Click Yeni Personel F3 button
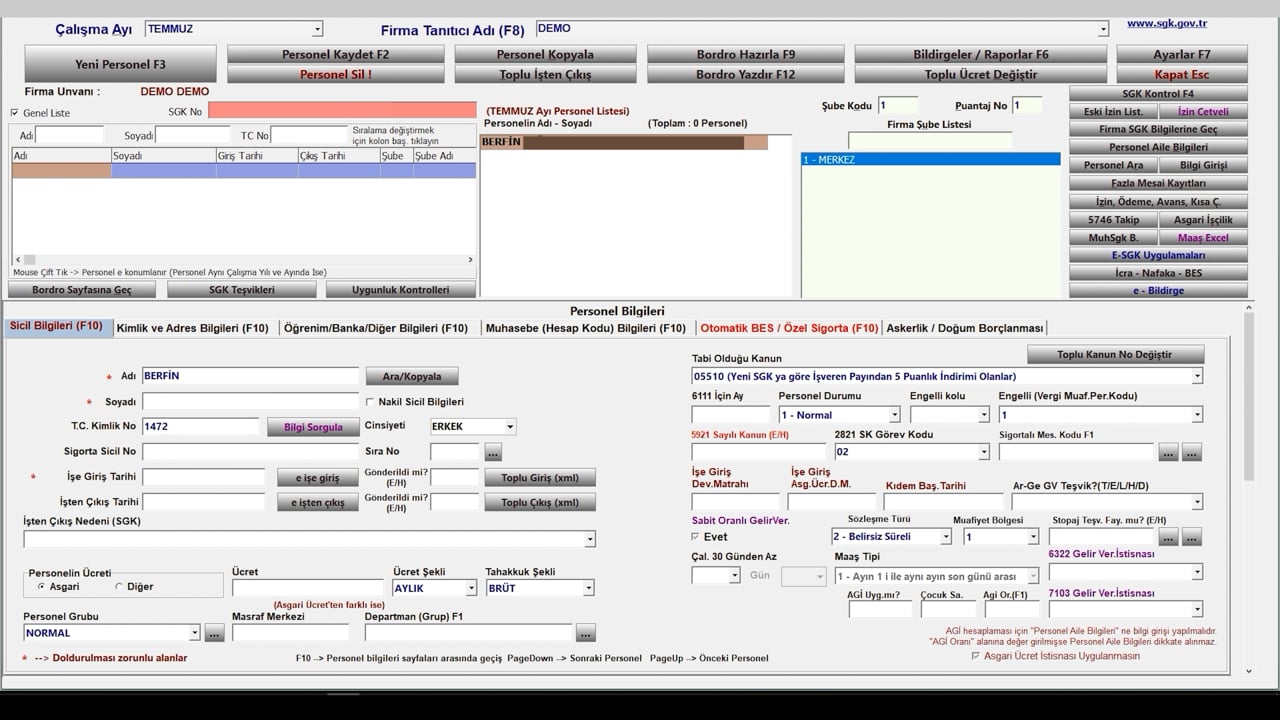The width and height of the screenshot is (1280, 720). (x=120, y=64)
